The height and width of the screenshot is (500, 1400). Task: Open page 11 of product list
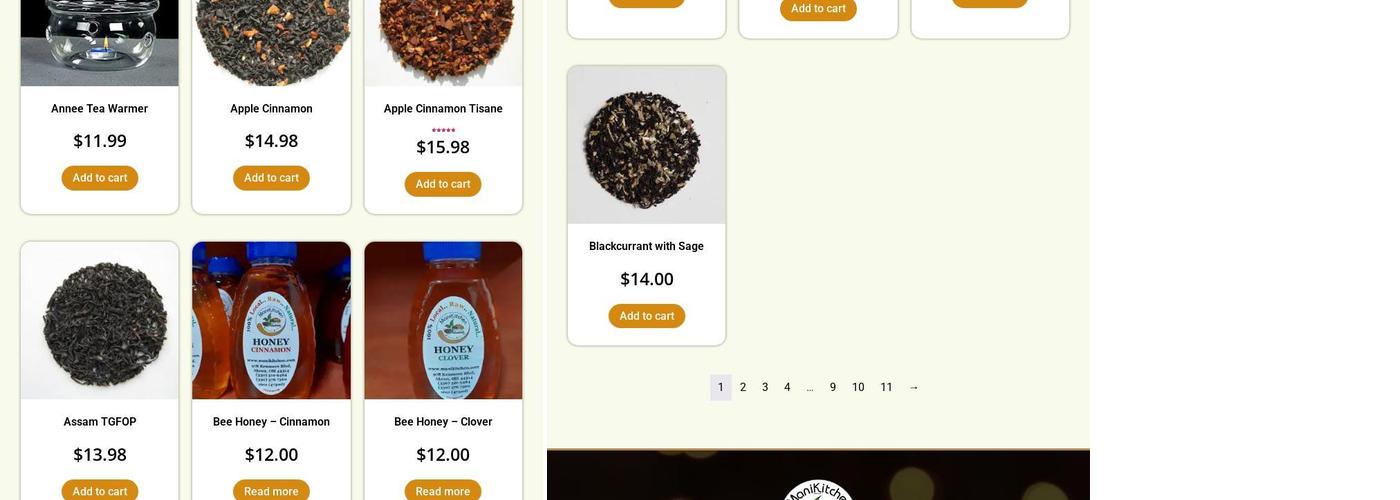point(886,388)
